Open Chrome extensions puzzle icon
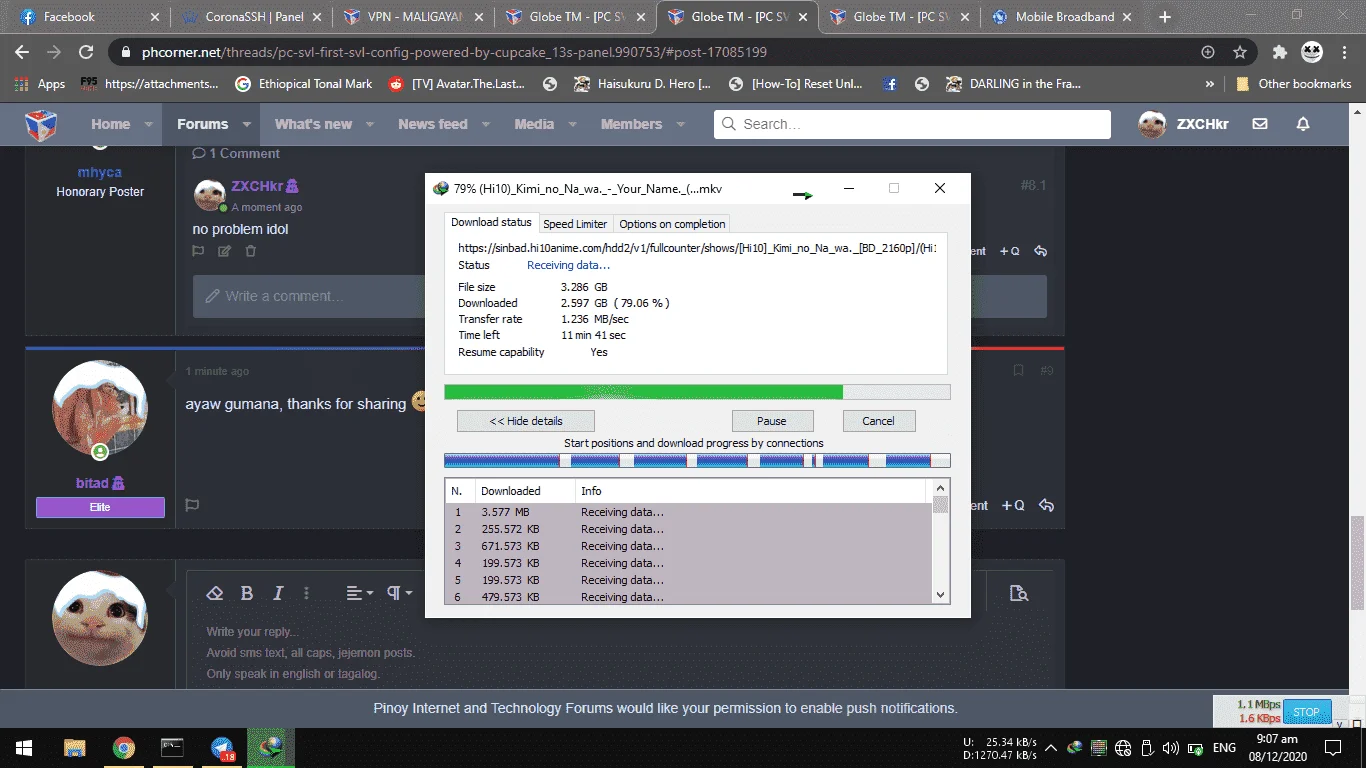This screenshot has height=768, width=1366. 1279,52
